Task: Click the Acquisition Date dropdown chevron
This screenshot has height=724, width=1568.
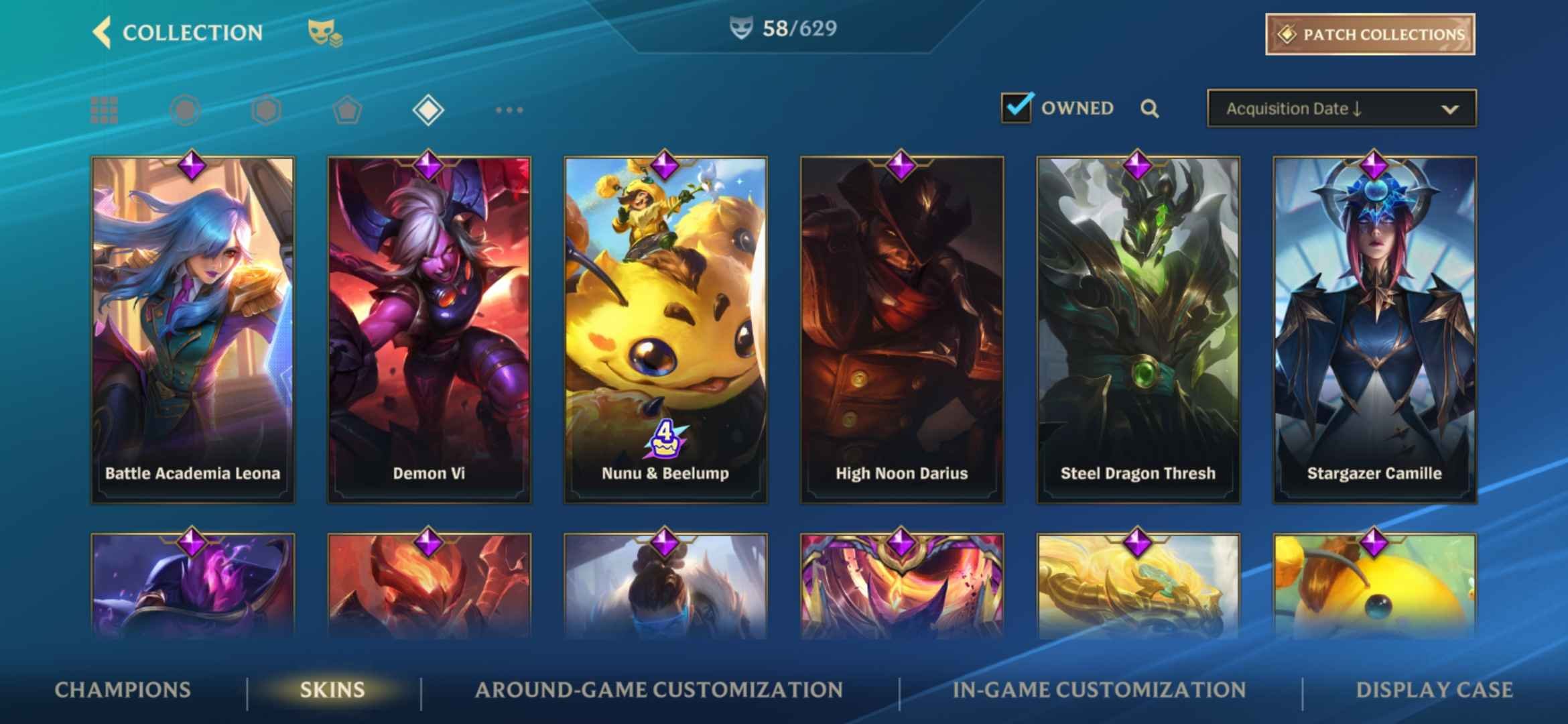Action: click(1450, 109)
